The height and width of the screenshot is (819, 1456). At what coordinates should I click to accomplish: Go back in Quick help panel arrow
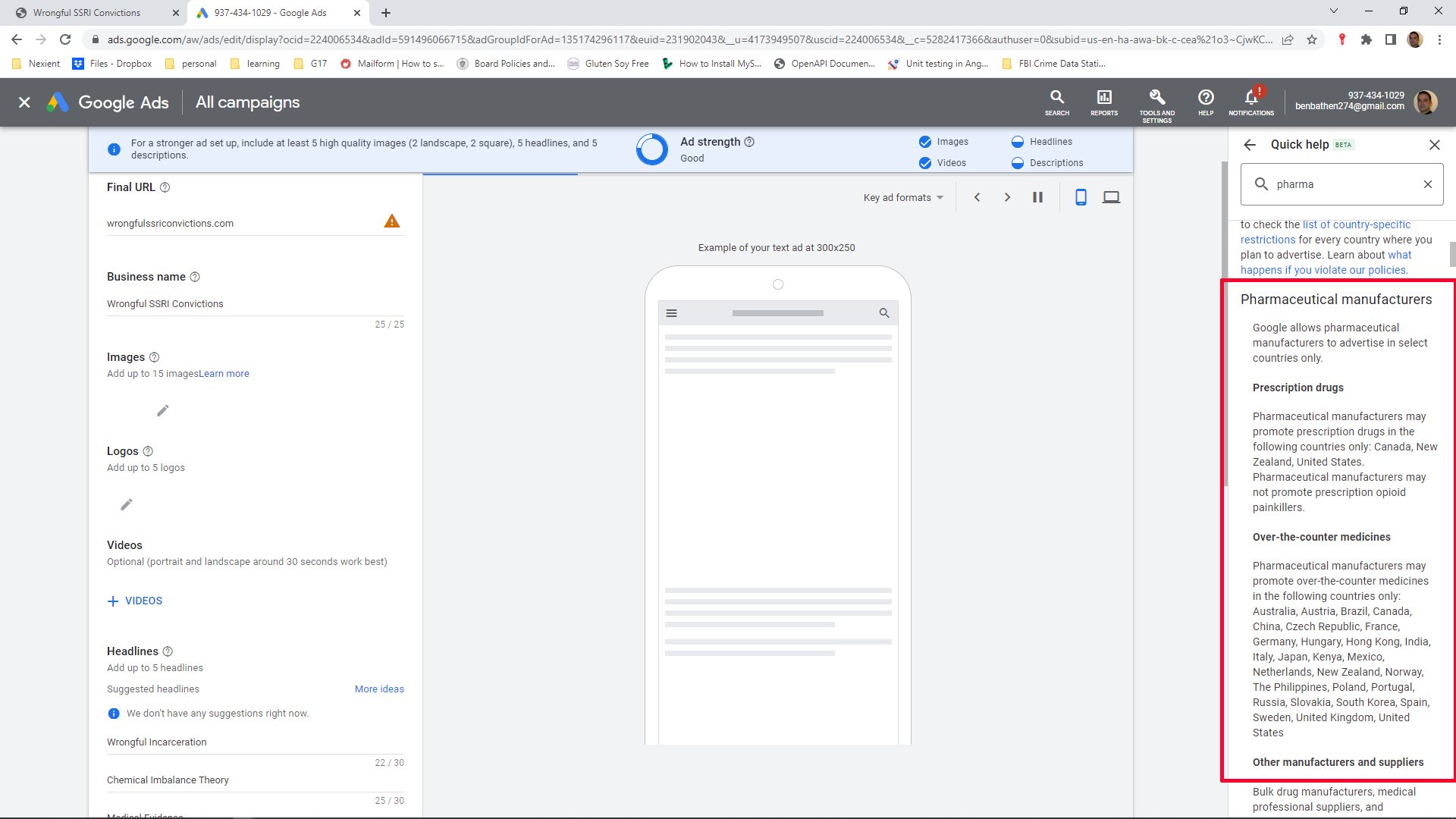pyautogui.click(x=1250, y=145)
